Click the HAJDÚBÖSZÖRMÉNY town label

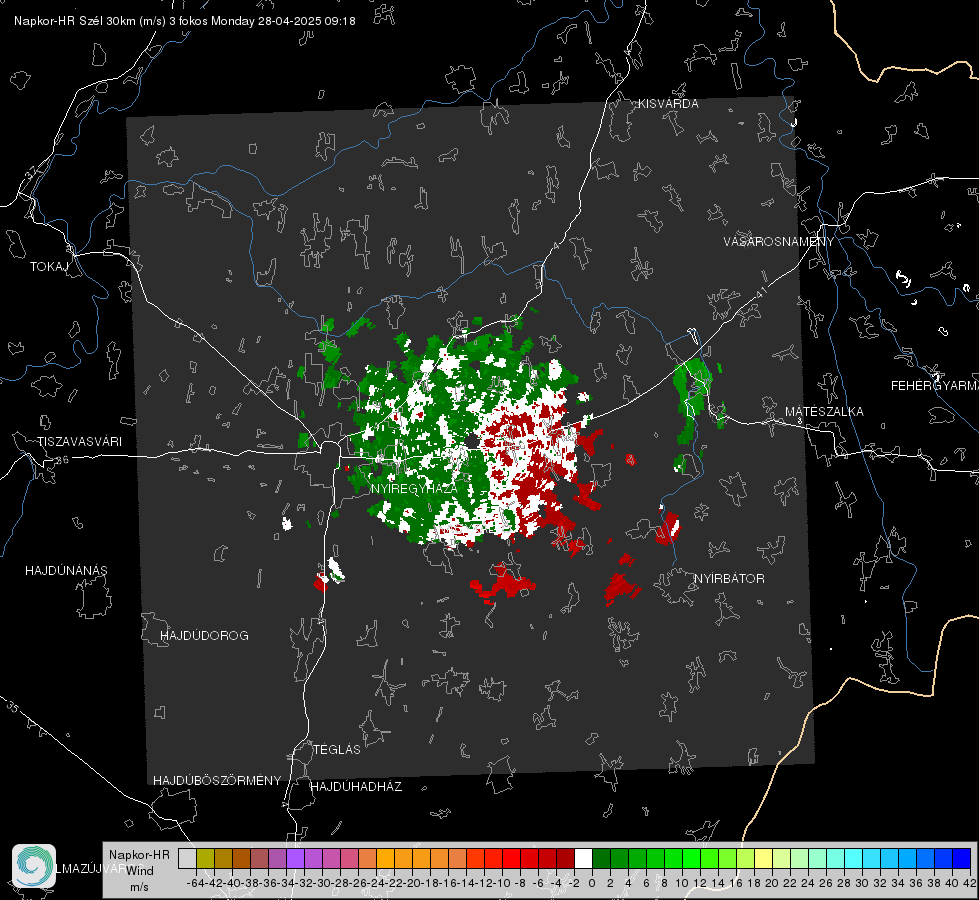pos(217,780)
